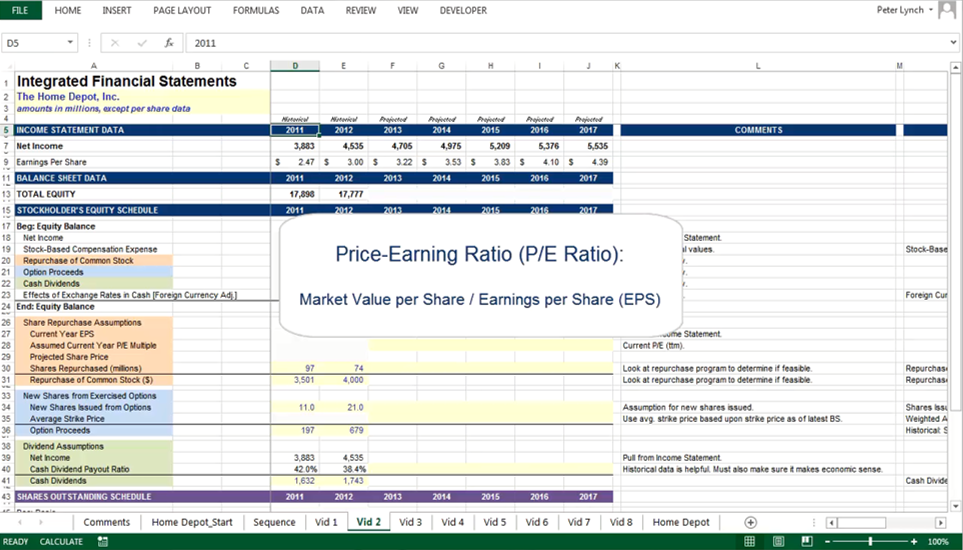Switch to the Vid 1 sheet tab
Image resolution: width=963 pixels, height=550 pixels.
pyautogui.click(x=326, y=522)
